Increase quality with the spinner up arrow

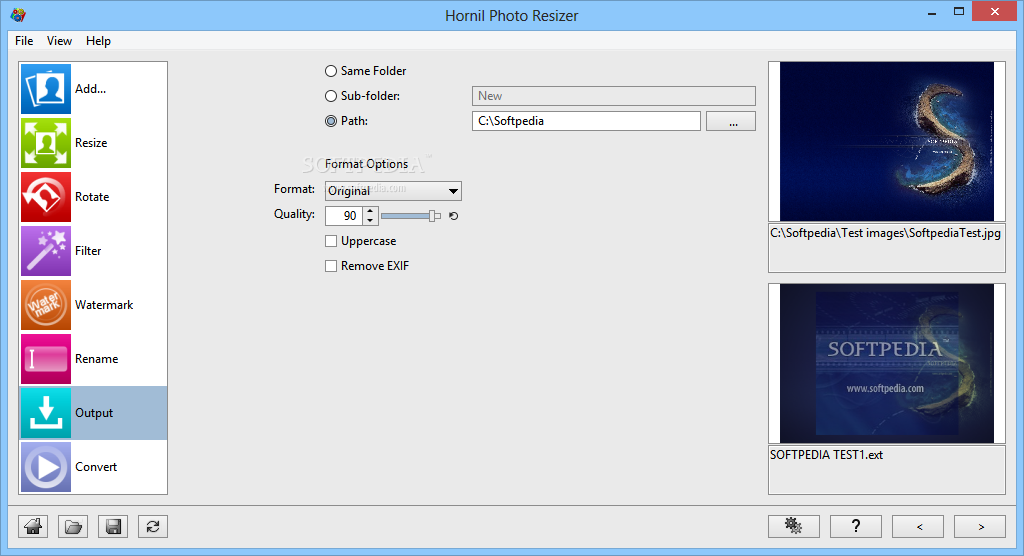point(370,211)
